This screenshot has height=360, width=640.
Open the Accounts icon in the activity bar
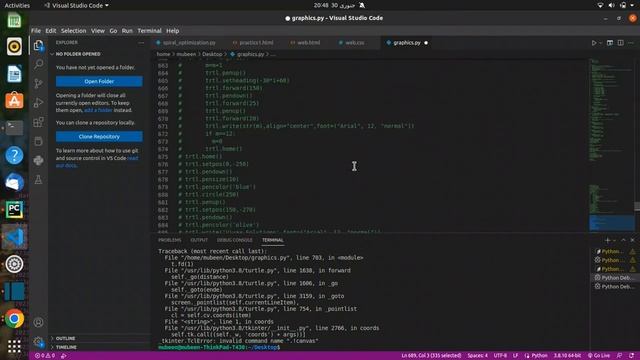click(x=38, y=322)
